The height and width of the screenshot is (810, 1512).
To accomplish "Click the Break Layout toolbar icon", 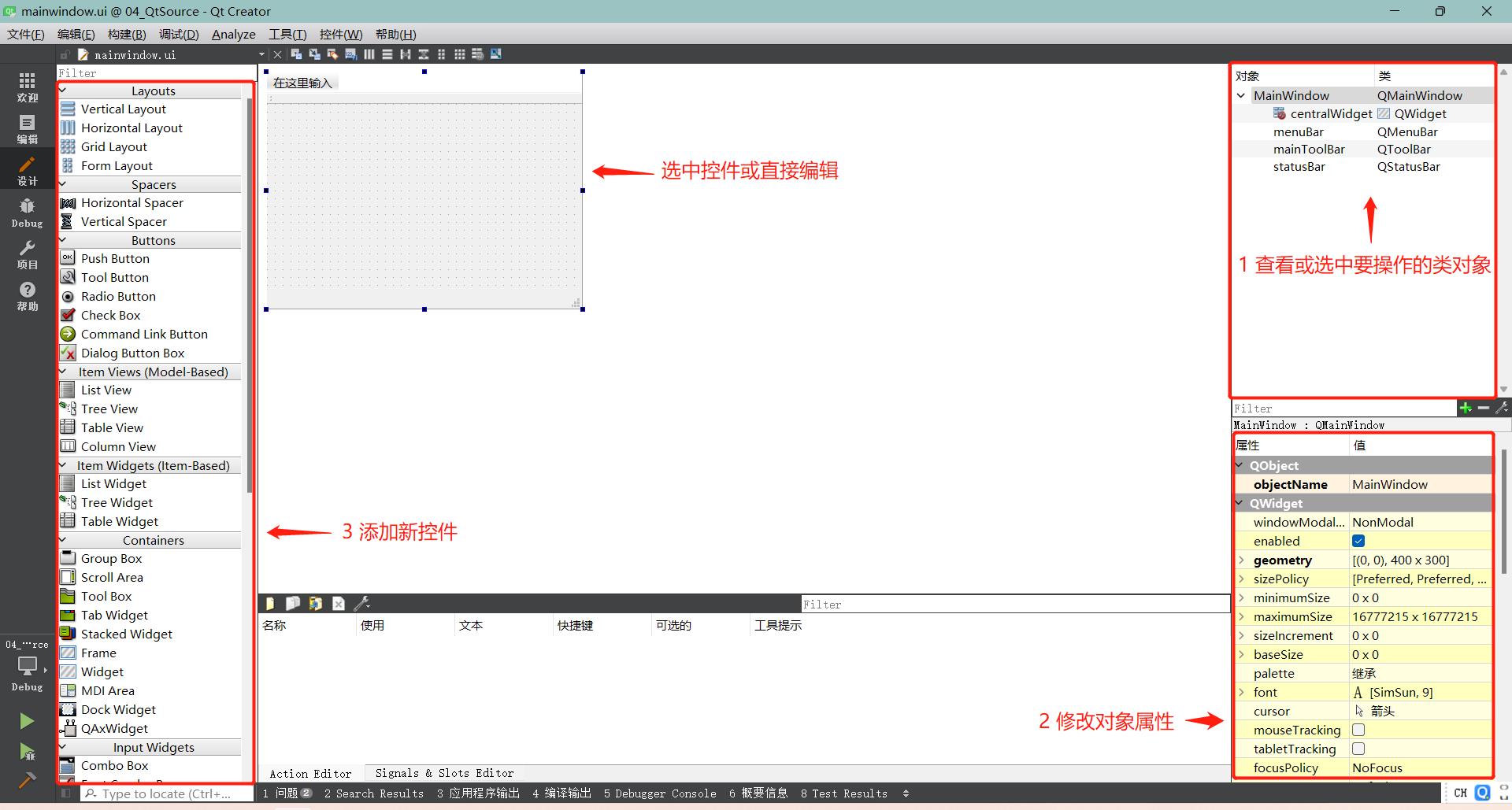I will [477, 54].
